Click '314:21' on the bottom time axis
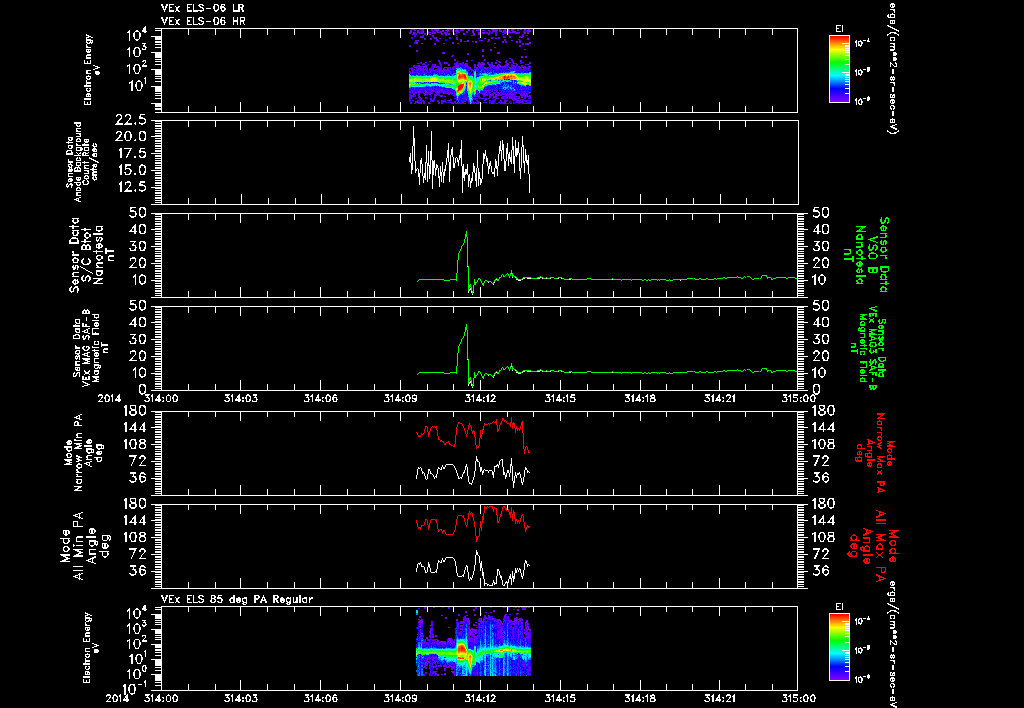 pyautogui.click(x=719, y=698)
